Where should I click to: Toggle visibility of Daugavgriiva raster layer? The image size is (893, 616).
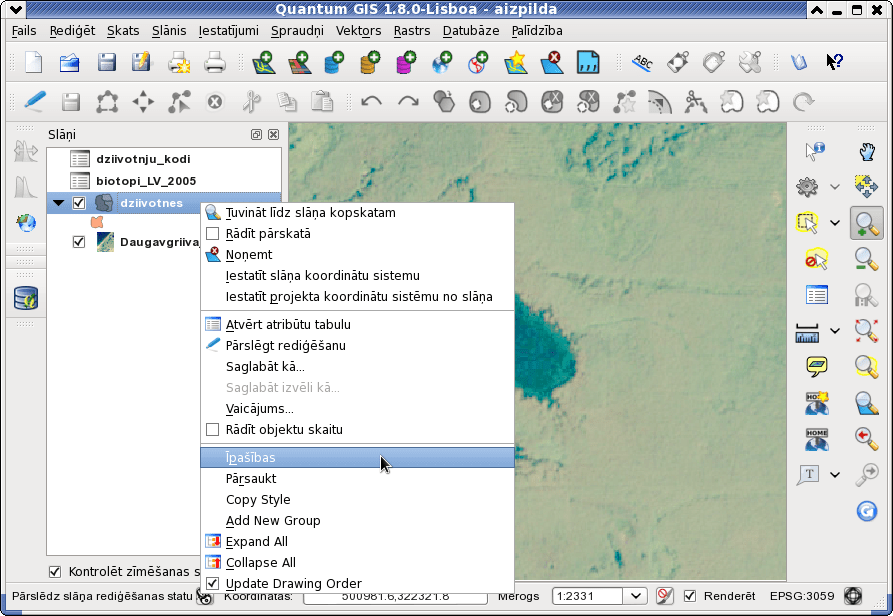(x=79, y=242)
